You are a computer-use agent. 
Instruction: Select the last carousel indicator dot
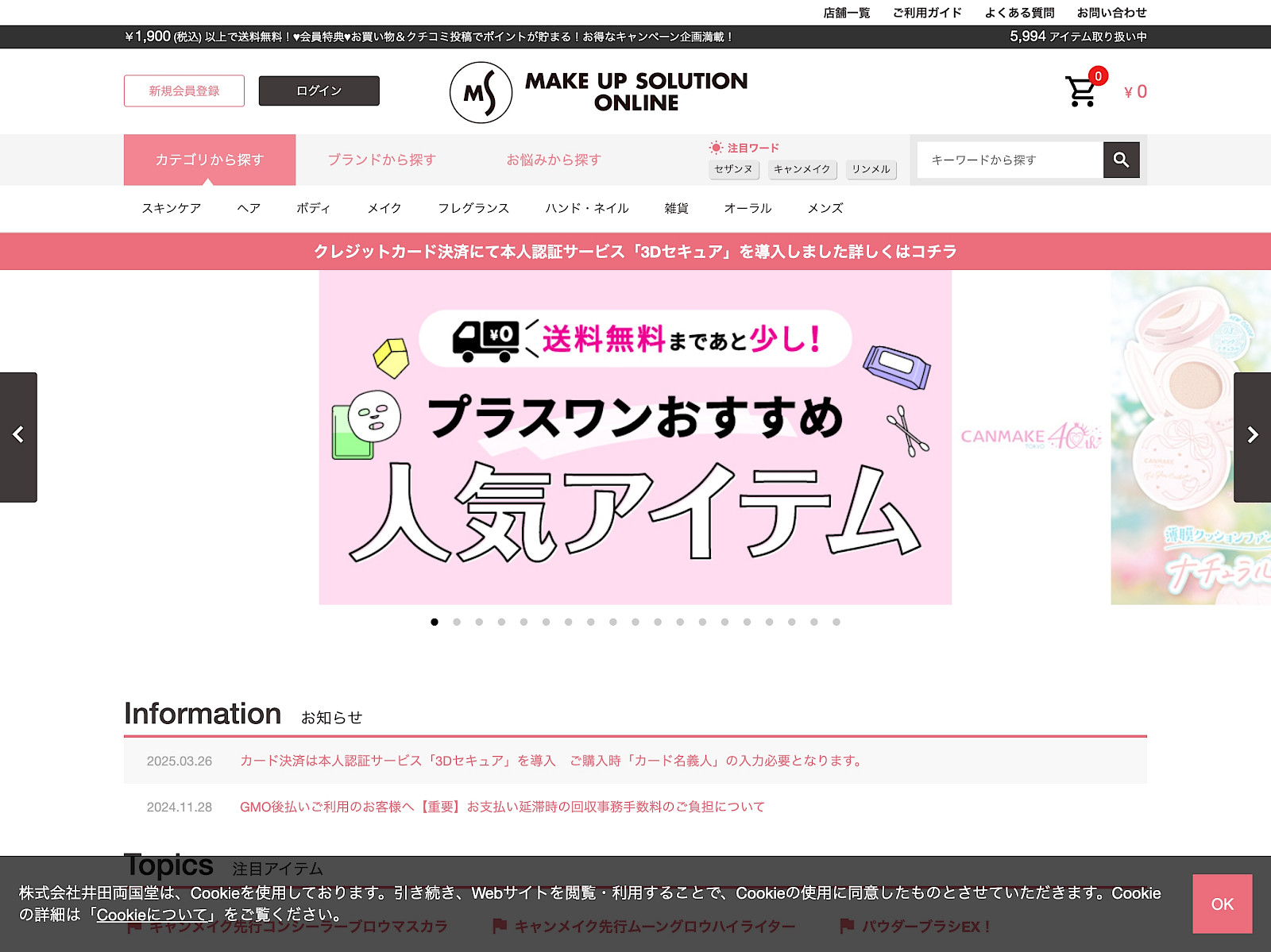click(835, 622)
